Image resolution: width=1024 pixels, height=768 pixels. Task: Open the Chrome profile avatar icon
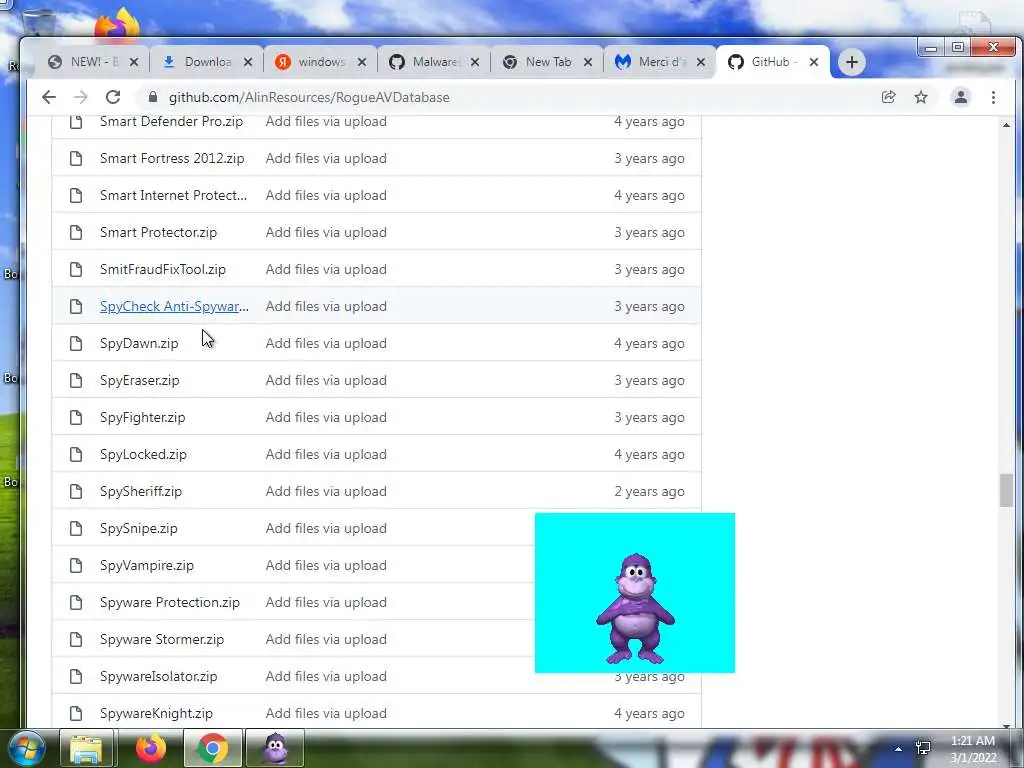[x=961, y=97]
